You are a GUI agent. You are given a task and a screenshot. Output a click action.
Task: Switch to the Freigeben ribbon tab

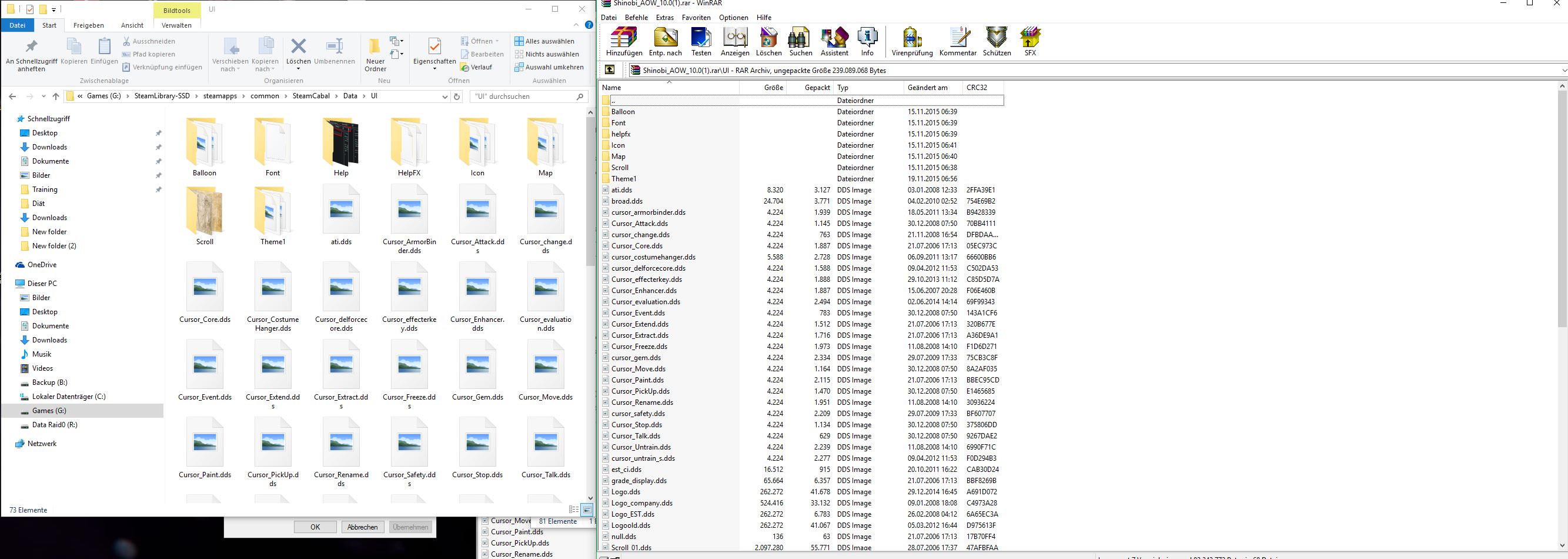[89, 25]
